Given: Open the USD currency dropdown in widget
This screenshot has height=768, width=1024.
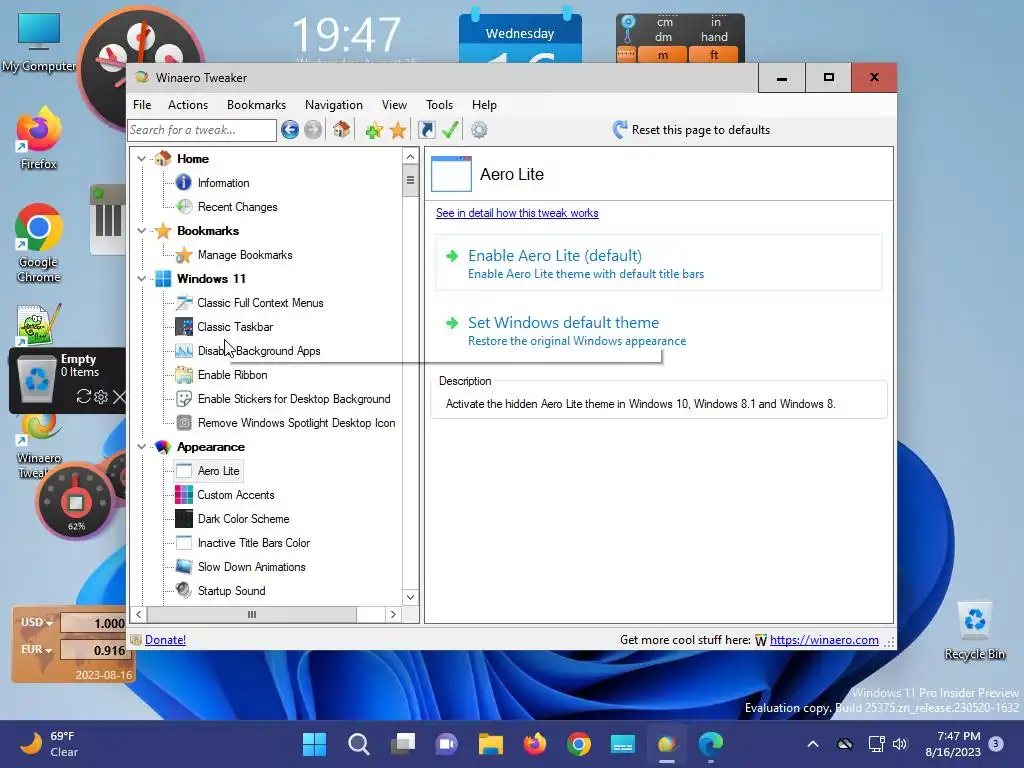Looking at the screenshot, I should [x=37, y=622].
